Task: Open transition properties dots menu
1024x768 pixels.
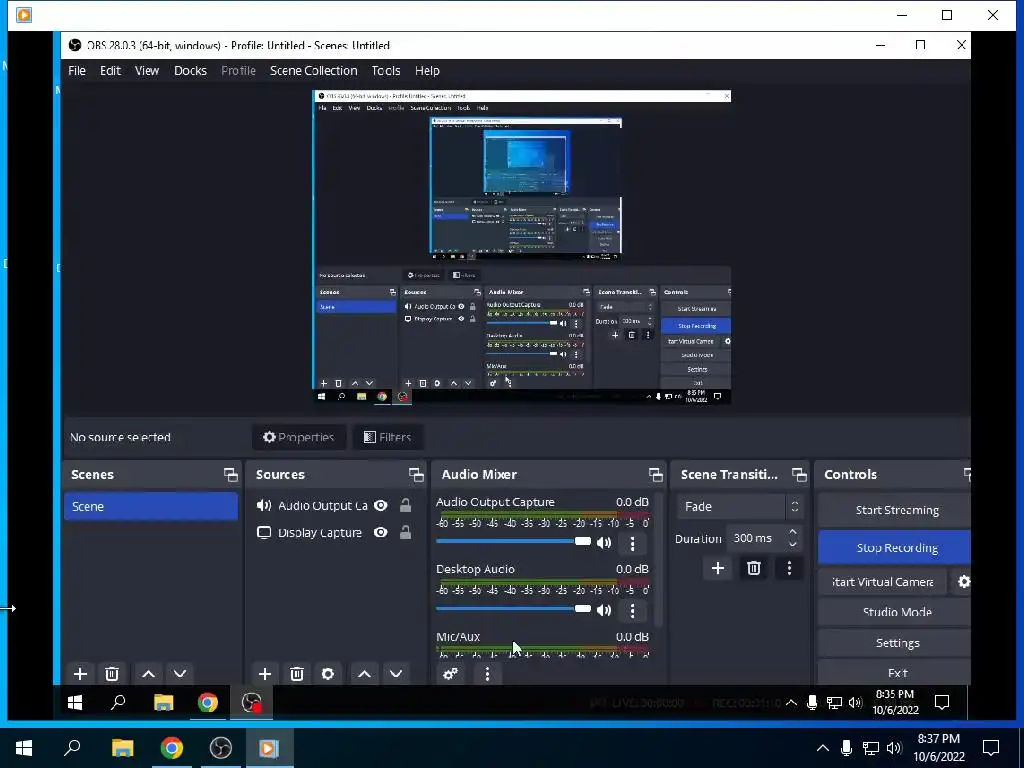Action: (789, 568)
